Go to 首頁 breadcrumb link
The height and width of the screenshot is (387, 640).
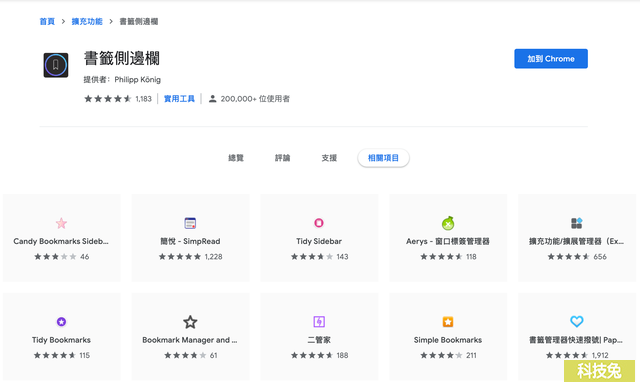point(47,21)
